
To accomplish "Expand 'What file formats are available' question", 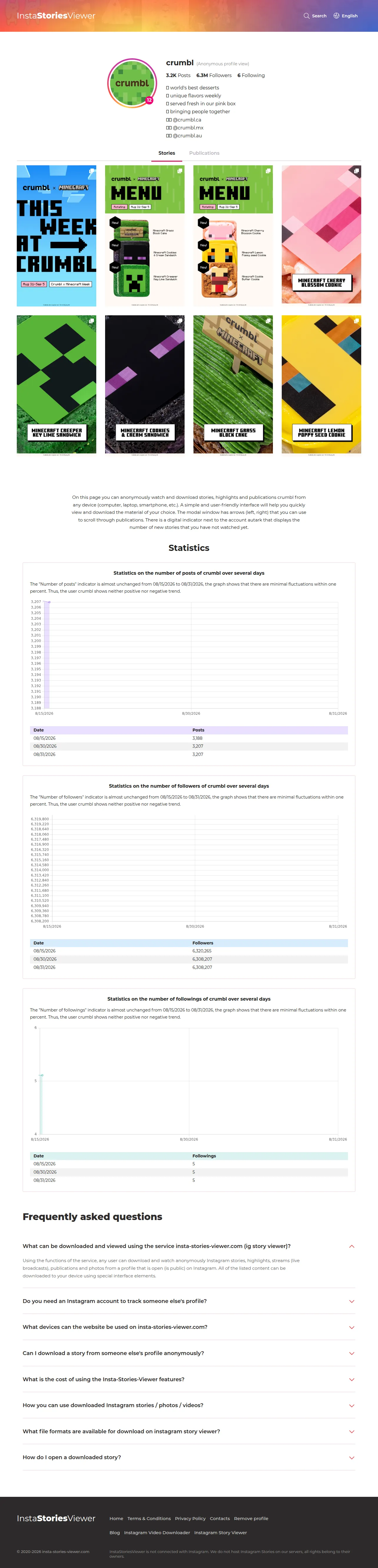I will (189, 1431).
